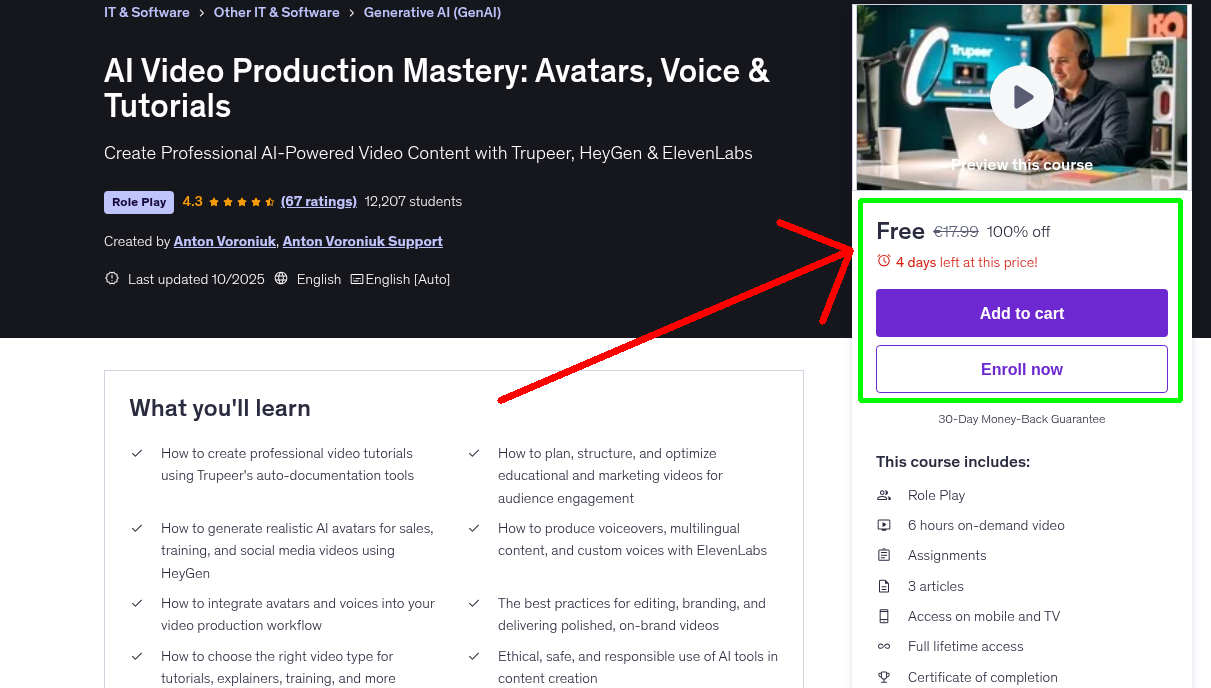Click the last updated clock icon
This screenshot has width=1211, height=688.
click(x=111, y=279)
